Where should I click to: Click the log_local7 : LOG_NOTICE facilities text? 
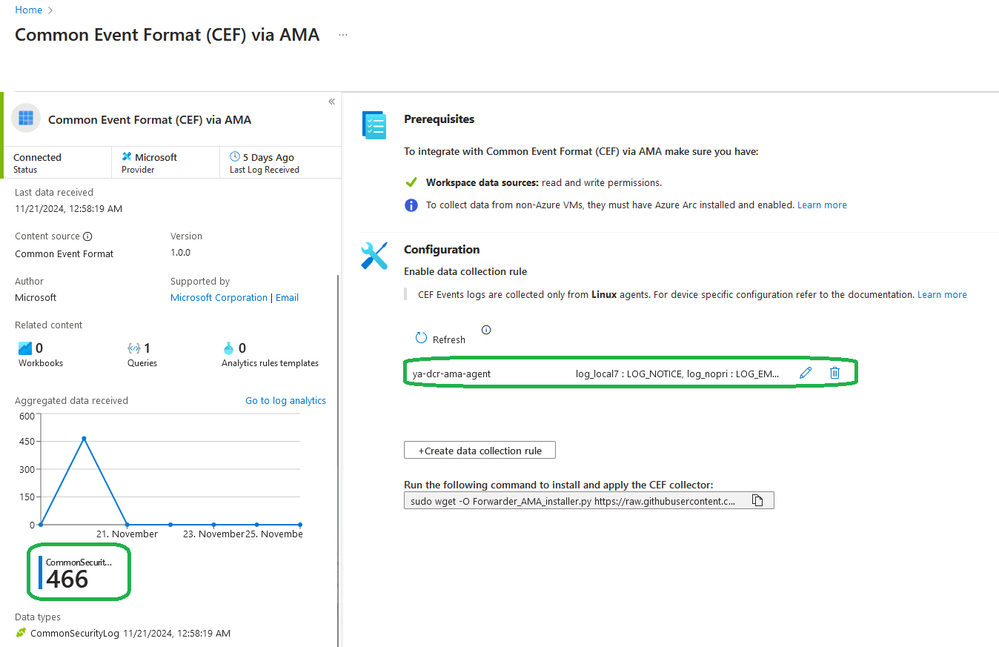tap(677, 374)
